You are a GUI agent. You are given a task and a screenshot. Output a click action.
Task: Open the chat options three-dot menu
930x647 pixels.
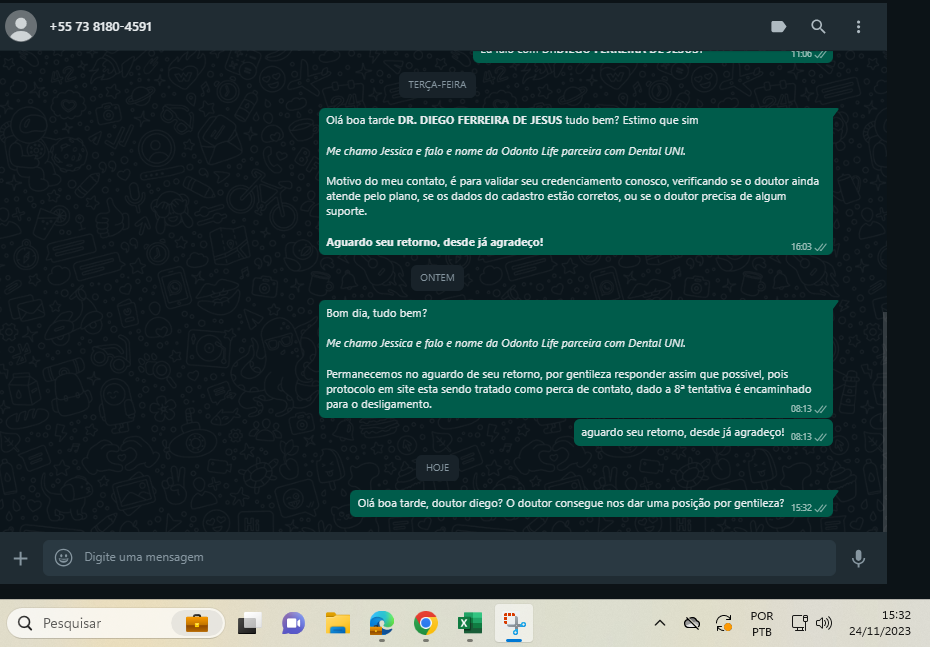[858, 27]
